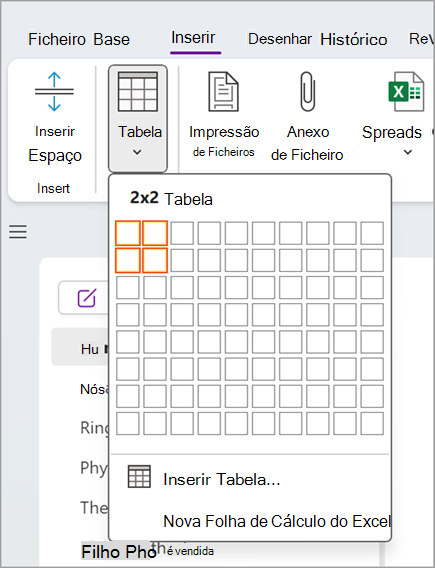Click the Anexo de Ficheiro paperclip icon

click(x=308, y=91)
